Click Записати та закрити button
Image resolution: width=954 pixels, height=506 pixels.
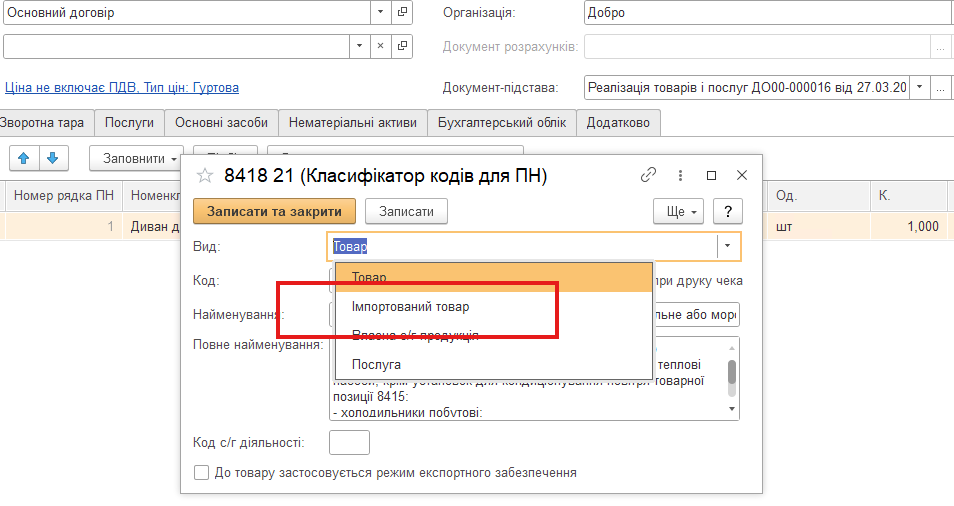274,212
